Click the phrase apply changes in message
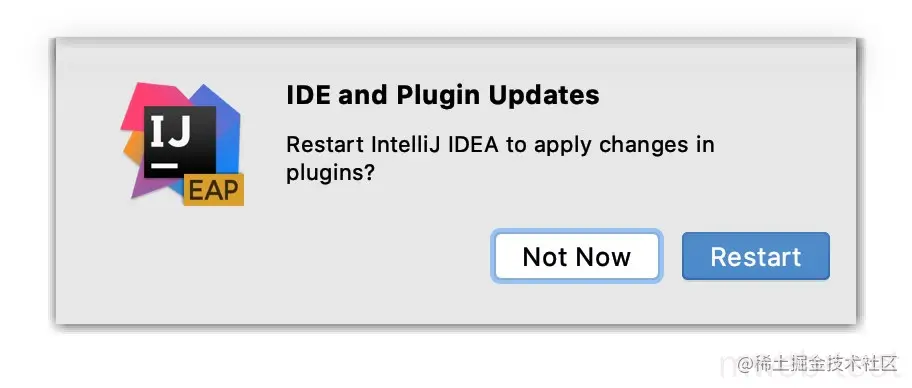The image size is (912, 388). tap(608, 145)
